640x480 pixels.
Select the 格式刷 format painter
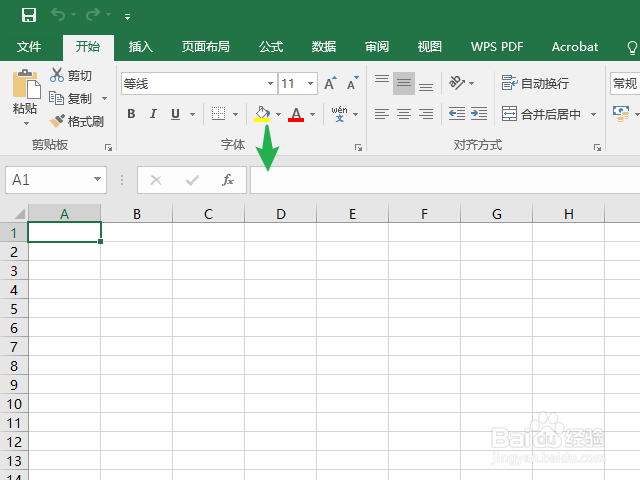tap(77, 121)
